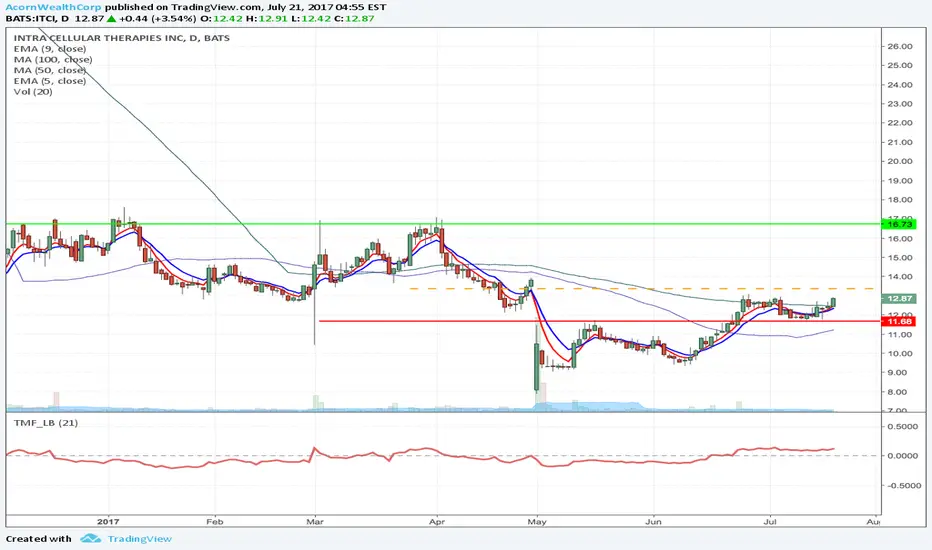Click the 0.5000 value on TMF axis
The image size is (932, 550).
903,426
